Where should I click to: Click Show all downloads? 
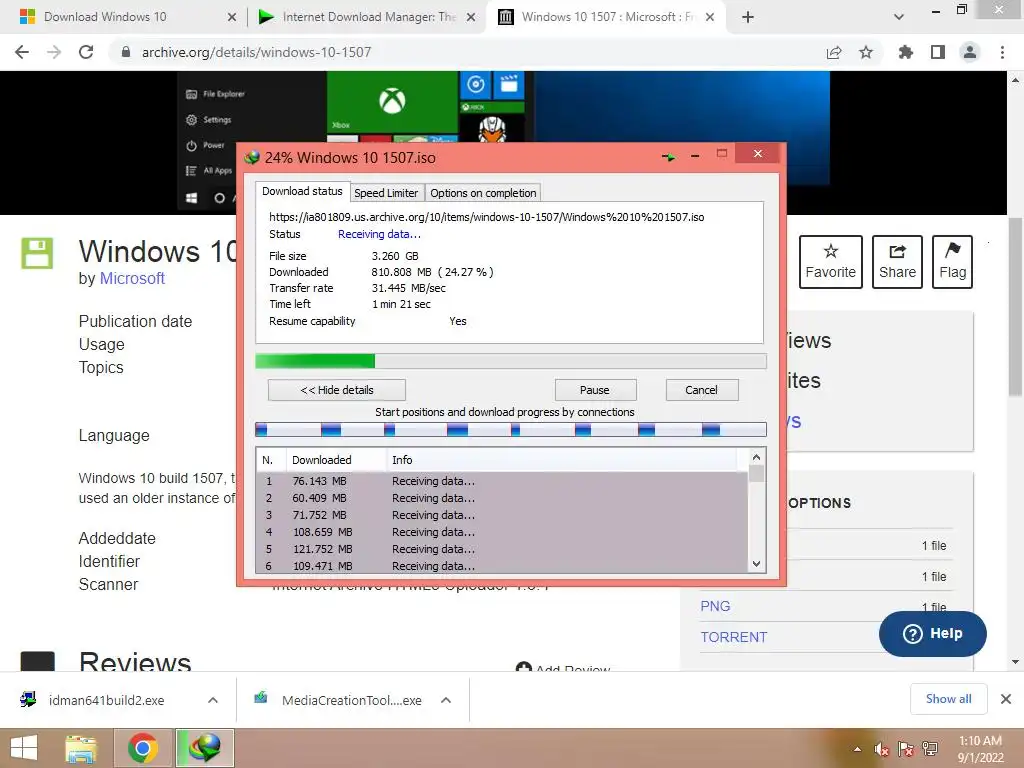pyautogui.click(x=948, y=699)
